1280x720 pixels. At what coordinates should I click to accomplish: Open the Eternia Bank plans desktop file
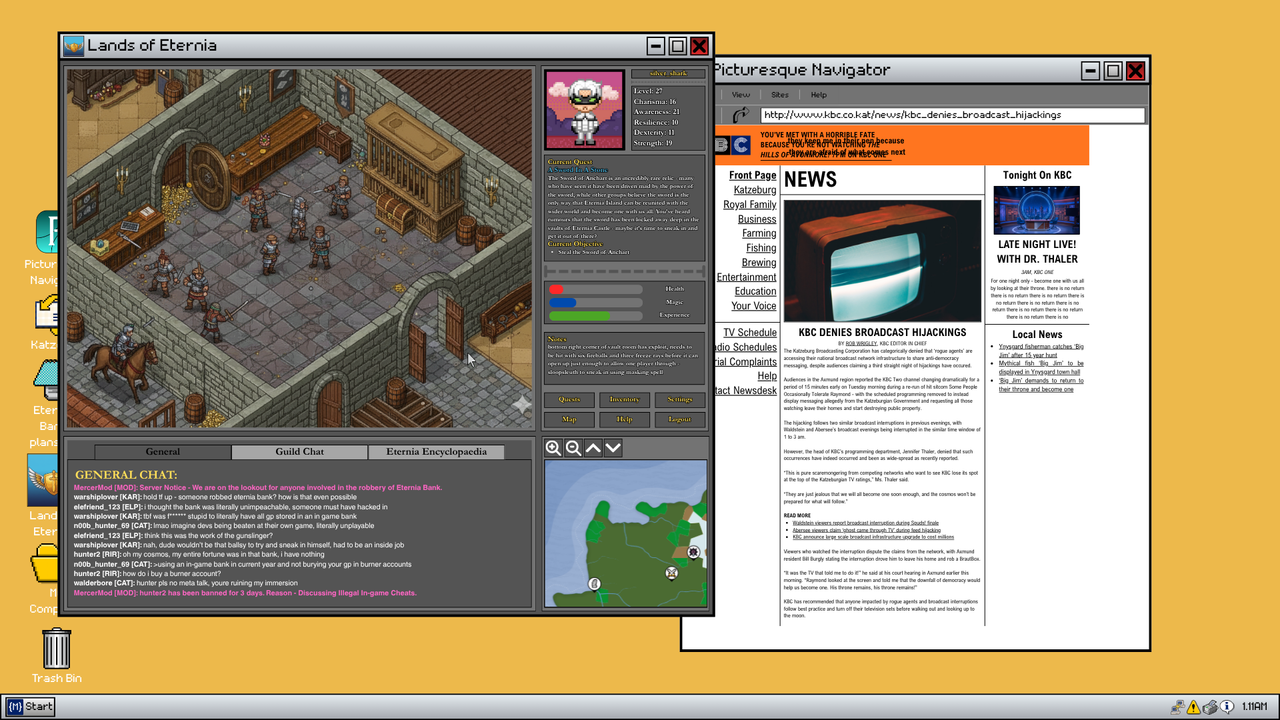coord(46,380)
